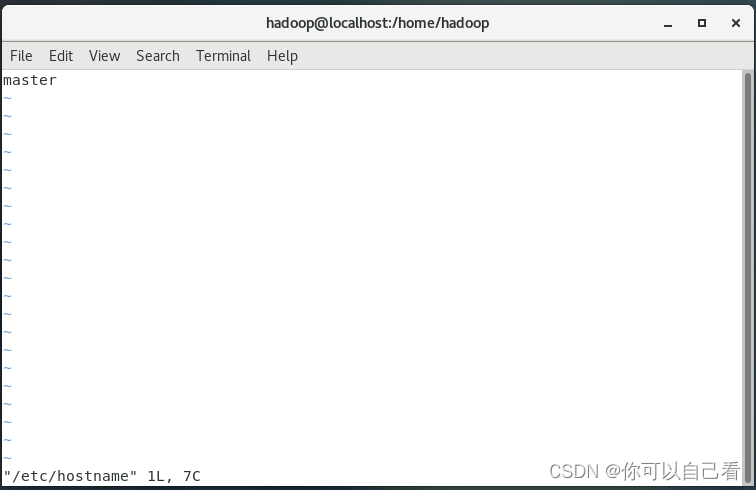756x490 pixels.
Task: Click empty terminal area right of master
Action: pos(386,80)
